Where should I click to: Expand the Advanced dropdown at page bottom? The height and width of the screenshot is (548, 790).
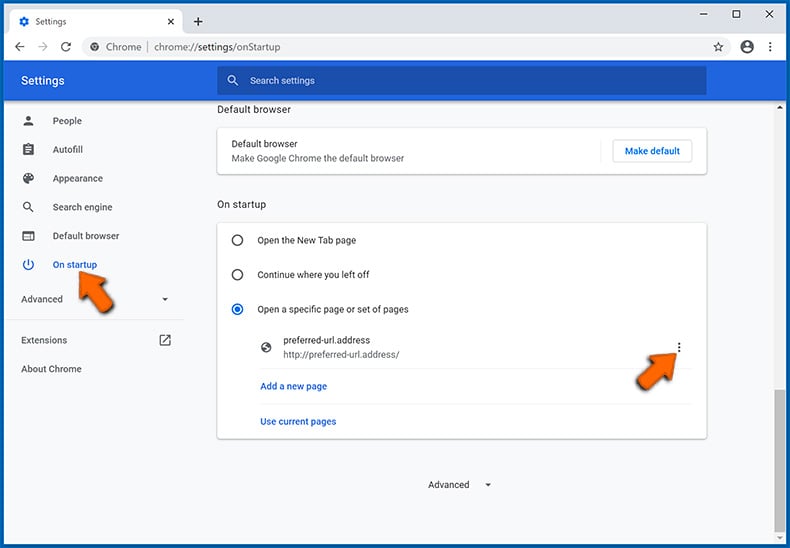(x=459, y=485)
